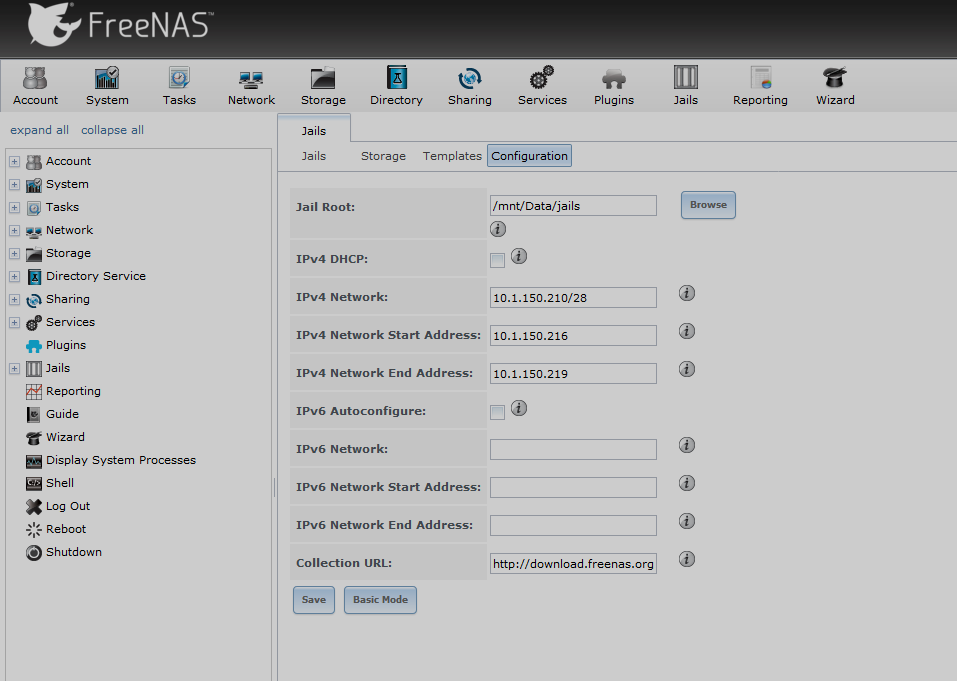Show info for IPv6 Network field
957x681 pixels.
[687, 445]
